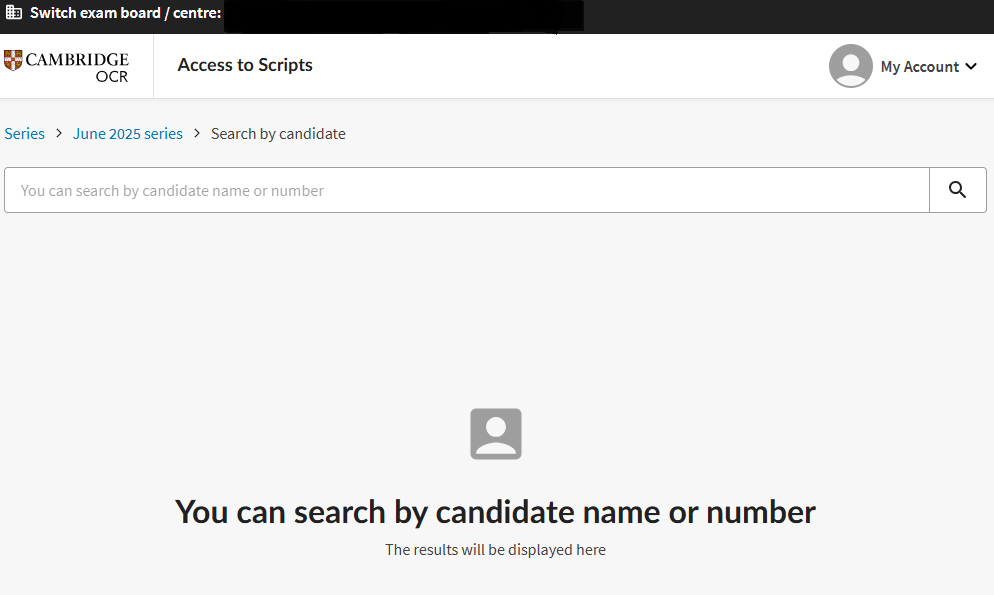Open the Access to Scripts section

pos(244,64)
